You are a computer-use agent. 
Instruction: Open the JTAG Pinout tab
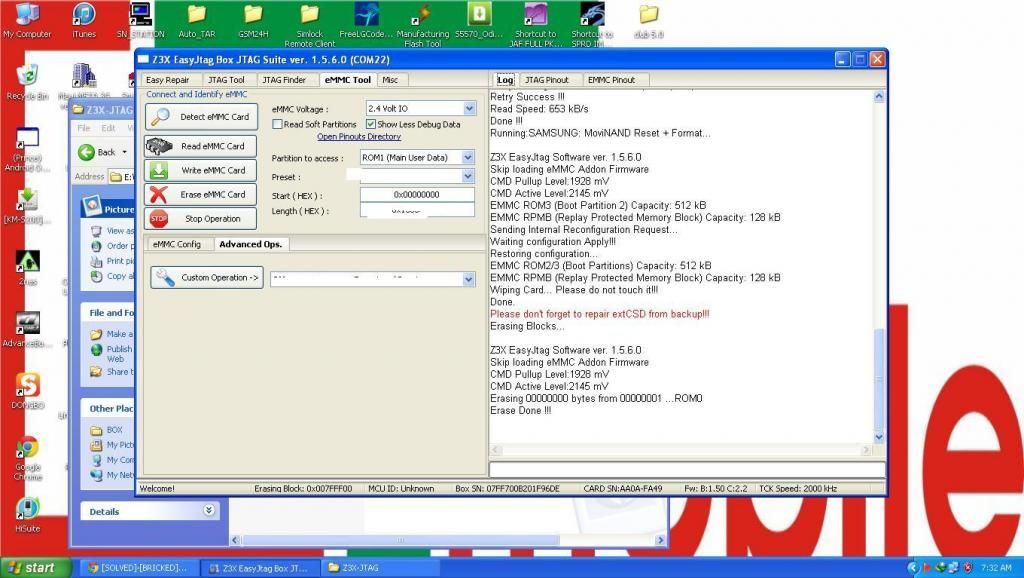point(547,80)
